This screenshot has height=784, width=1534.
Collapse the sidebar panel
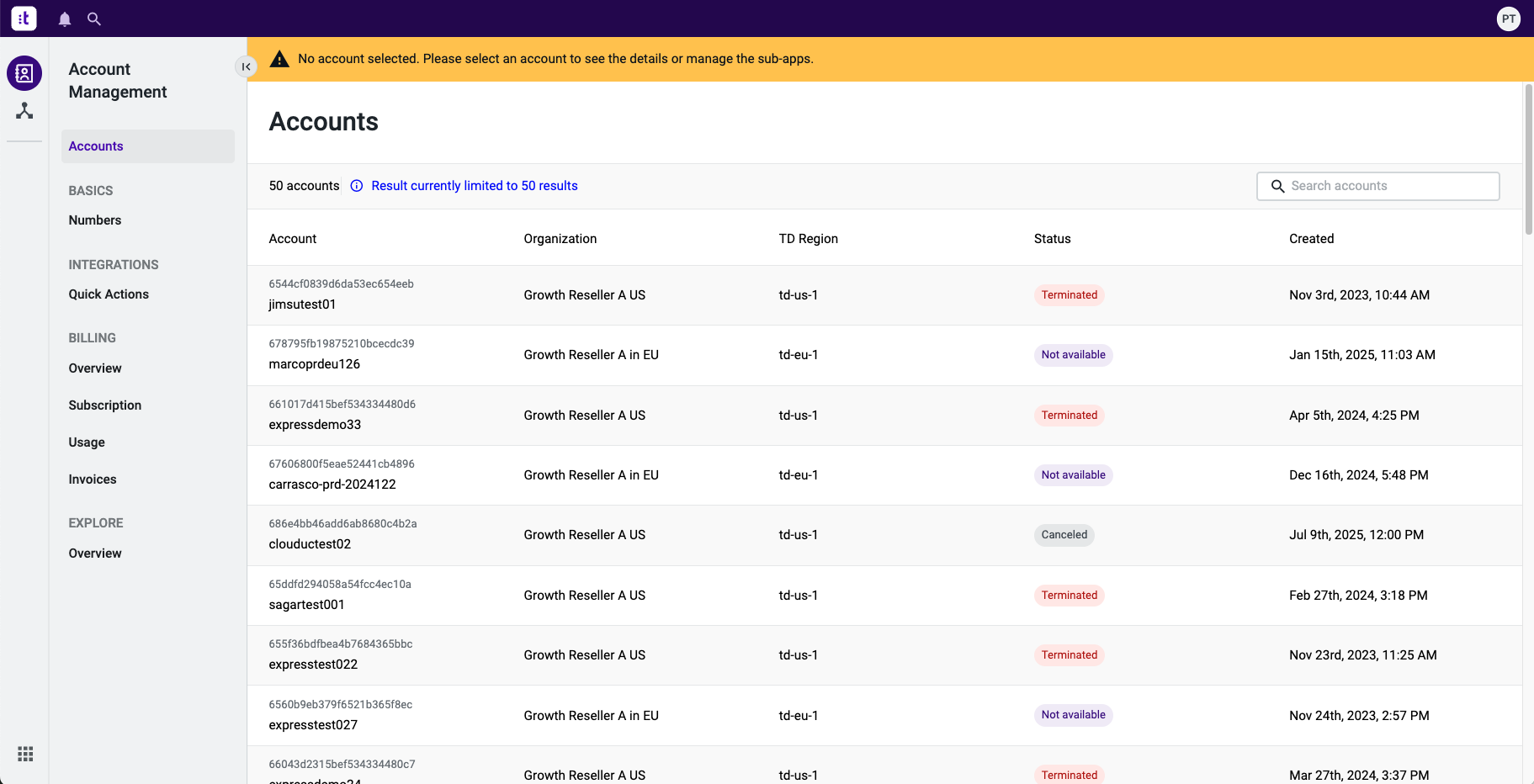(x=246, y=66)
